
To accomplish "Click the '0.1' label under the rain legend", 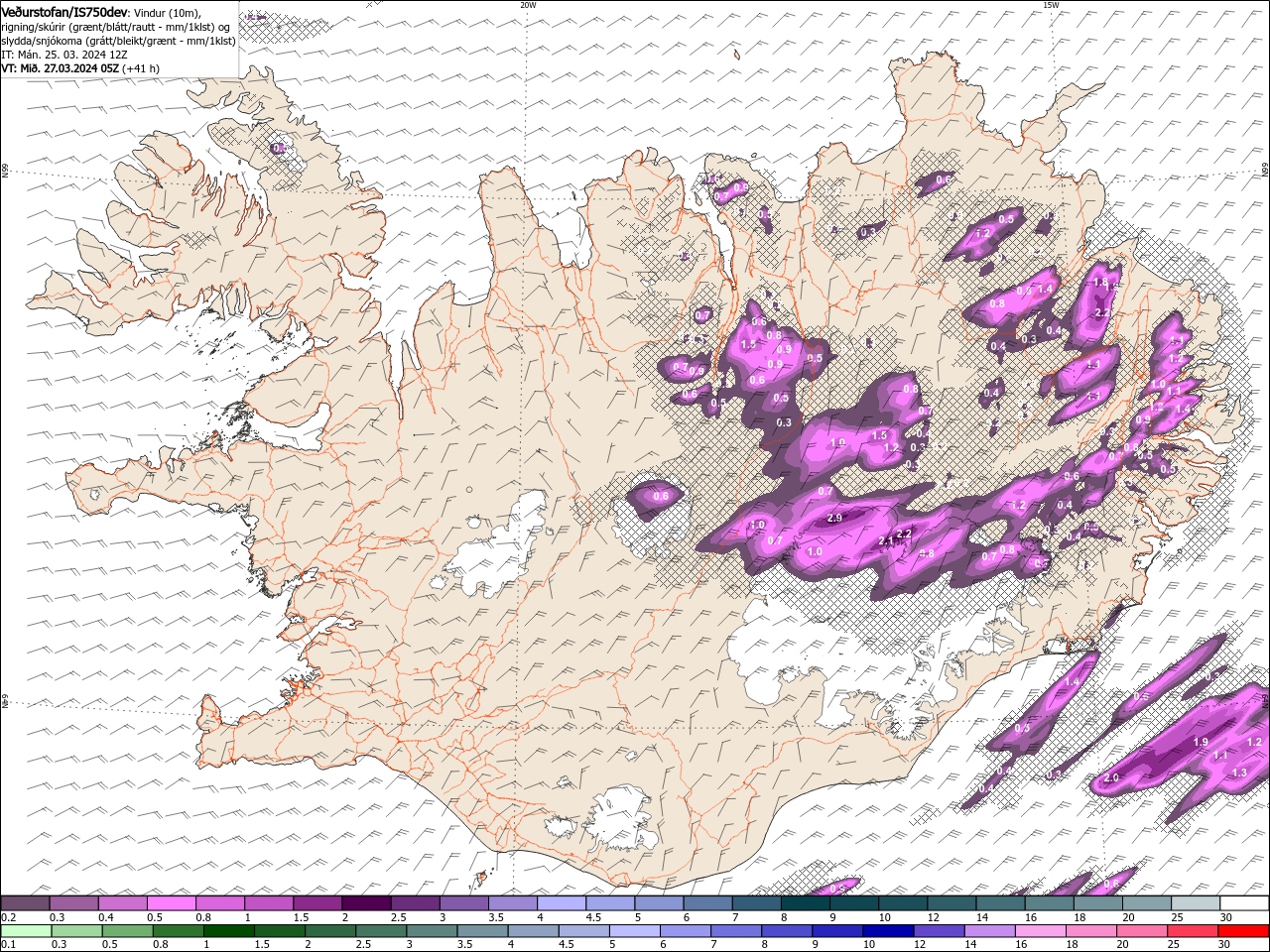I will 8,945.
